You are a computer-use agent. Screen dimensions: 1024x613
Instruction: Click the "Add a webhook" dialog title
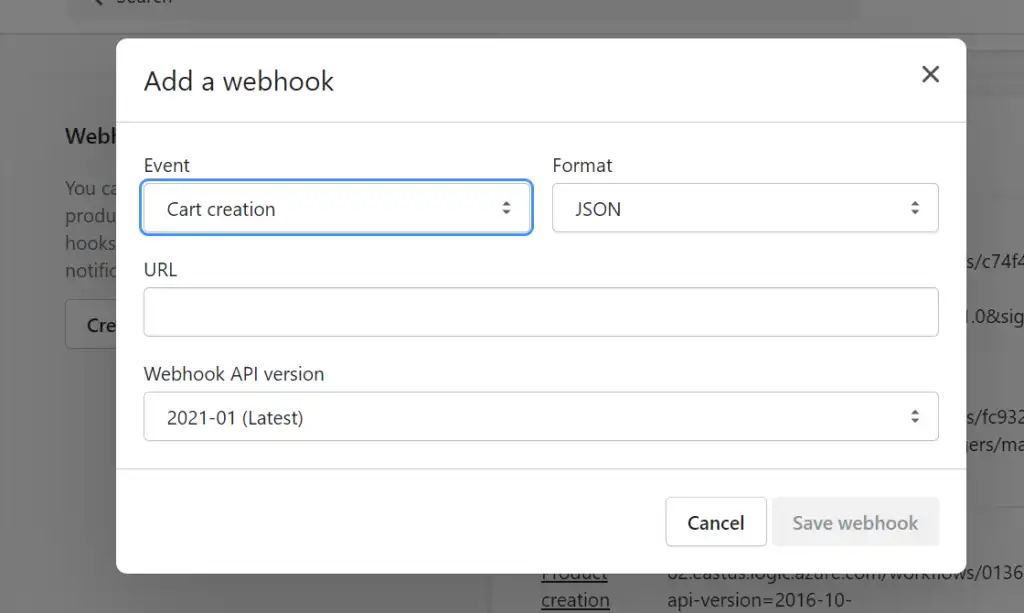(x=238, y=81)
